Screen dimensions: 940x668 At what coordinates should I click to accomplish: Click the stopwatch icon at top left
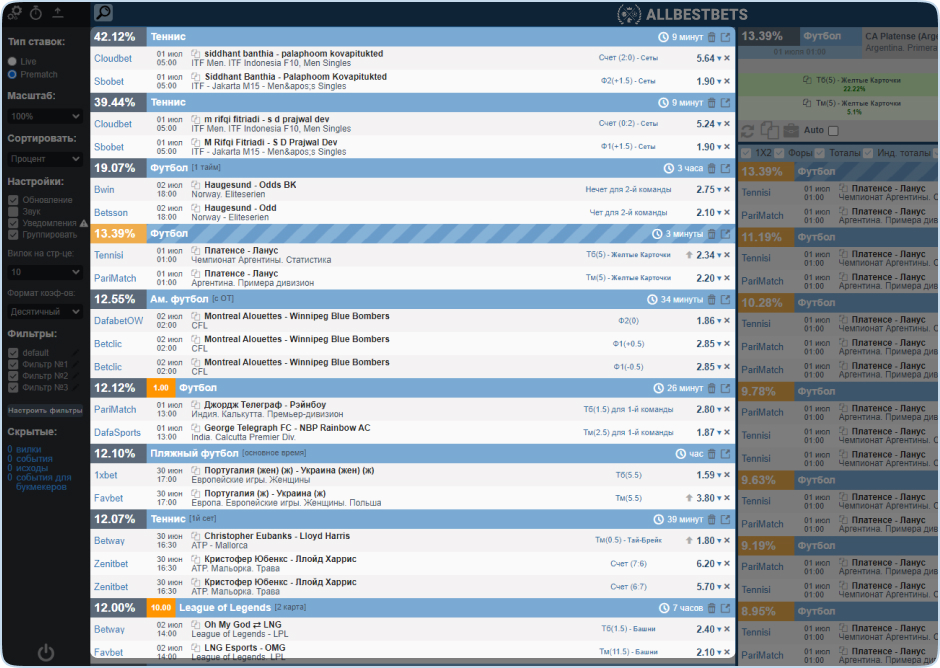pos(36,13)
